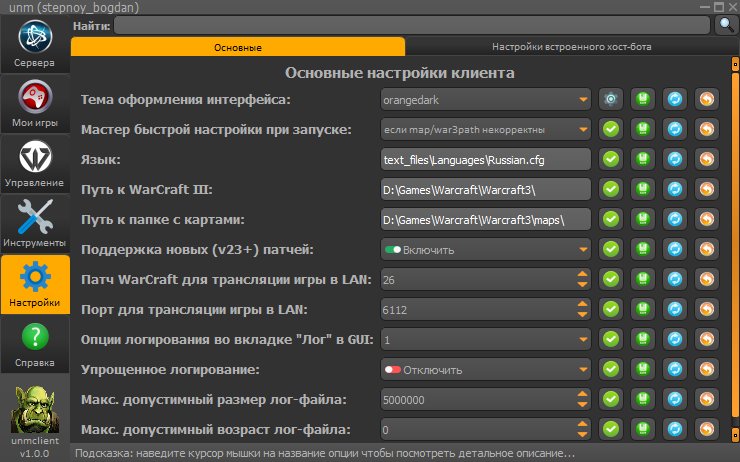Reset the Патч WarCraft LAN value
This screenshot has height=462, width=740.
(x=707, y=279)
